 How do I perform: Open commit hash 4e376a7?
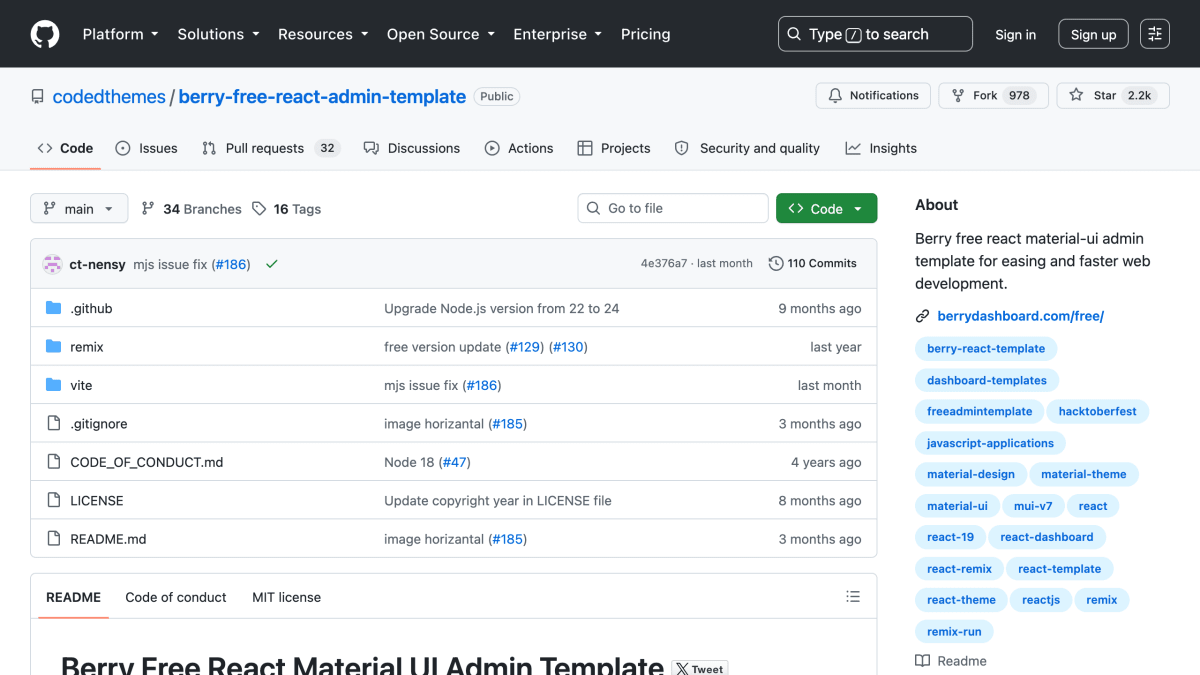(x=664, y=264)
